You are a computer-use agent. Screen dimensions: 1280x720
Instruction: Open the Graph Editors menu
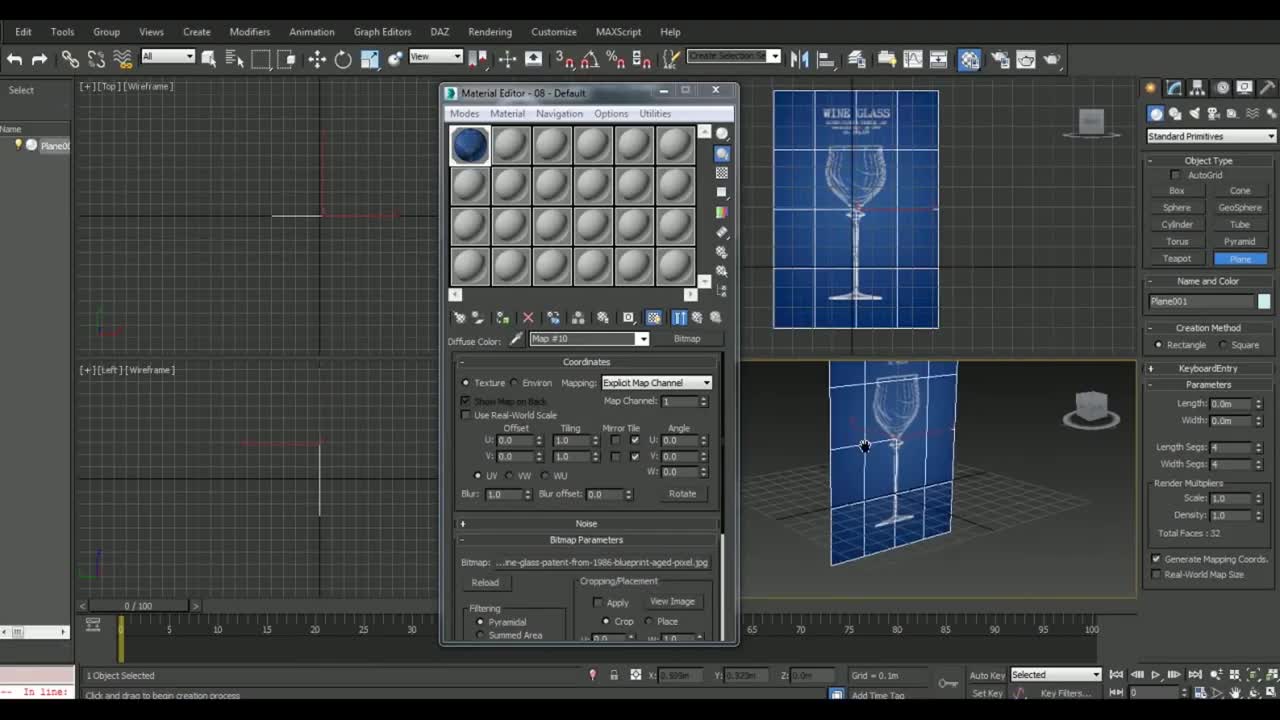382,32
